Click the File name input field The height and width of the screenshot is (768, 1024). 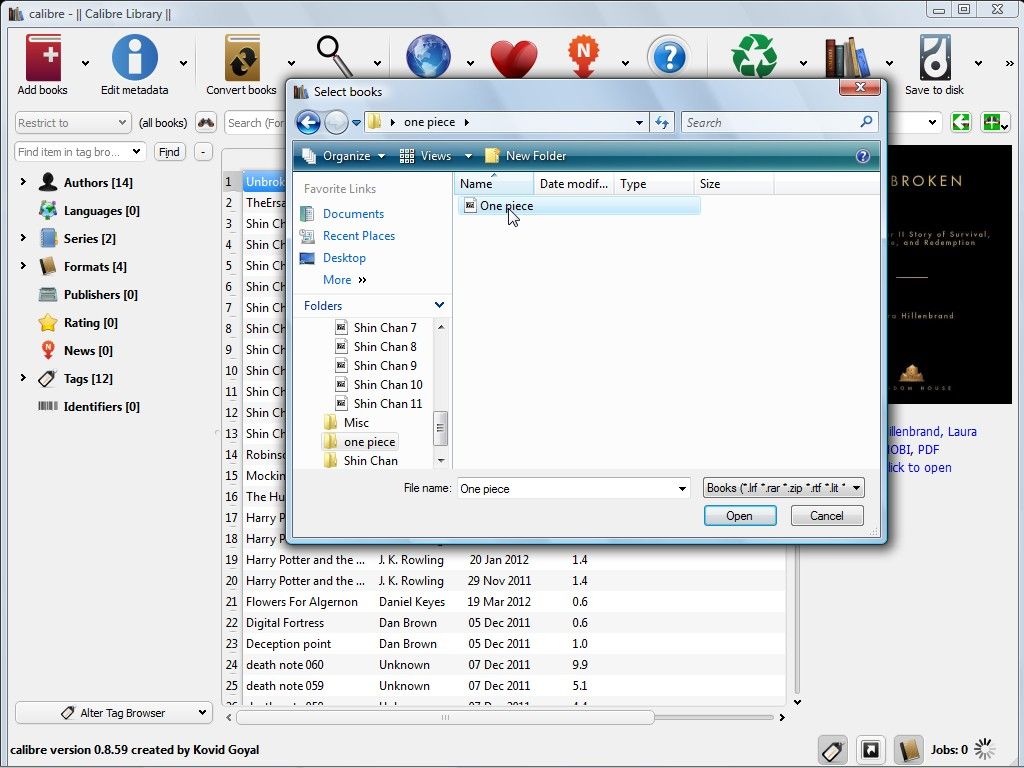point(573,488)
